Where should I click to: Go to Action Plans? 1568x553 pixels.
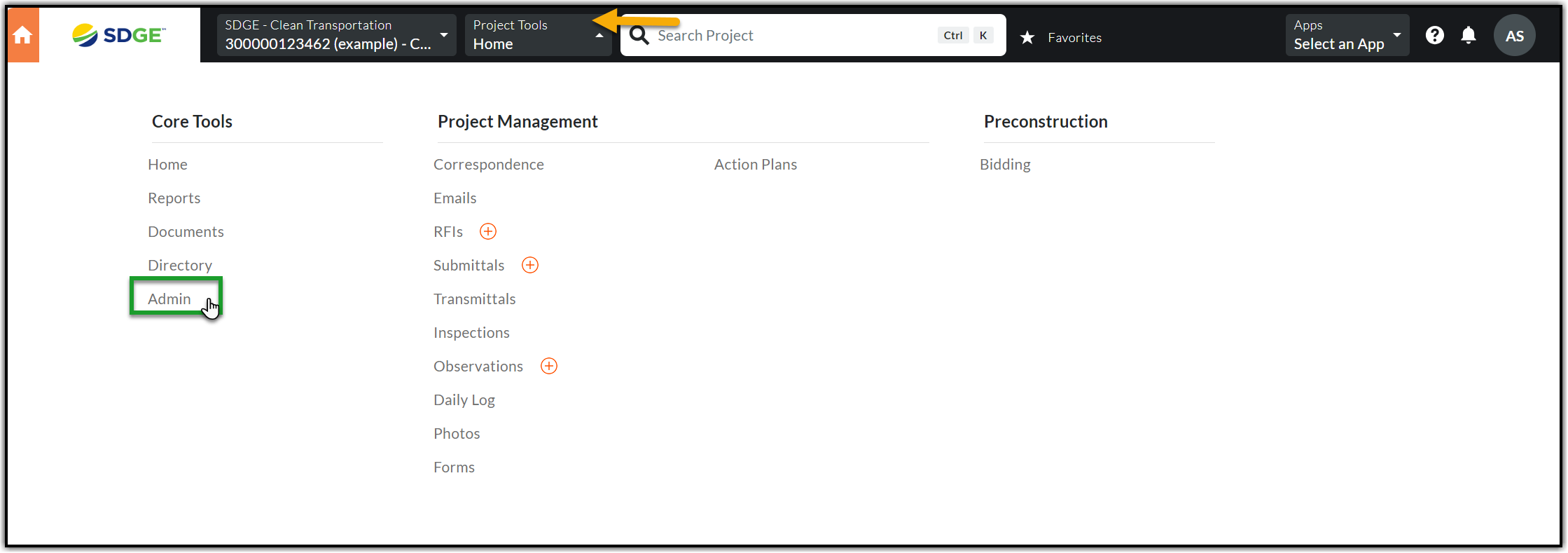click(x=755, y=165)
